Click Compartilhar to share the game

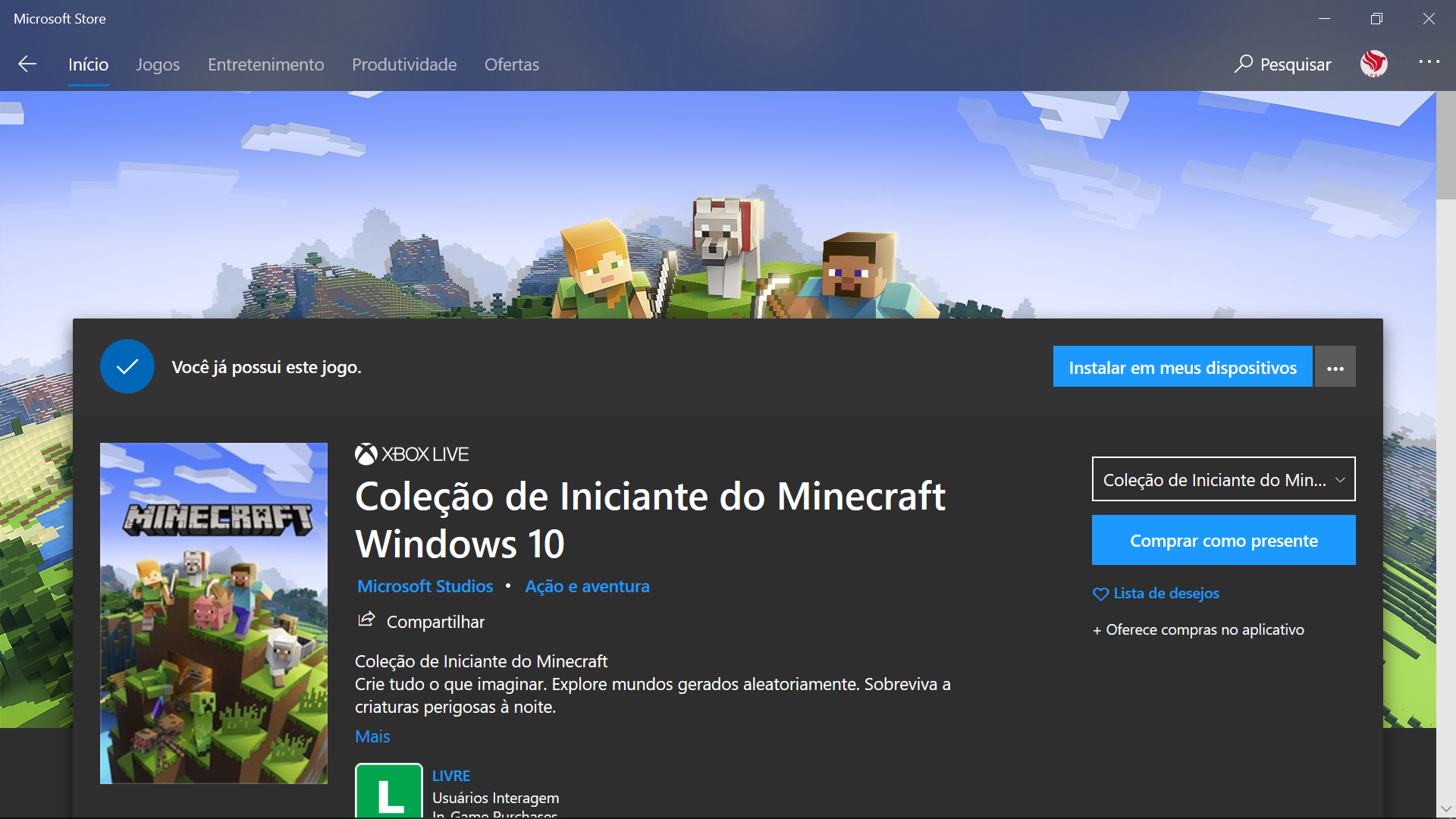pyautogui.click(x=421, y=621)
